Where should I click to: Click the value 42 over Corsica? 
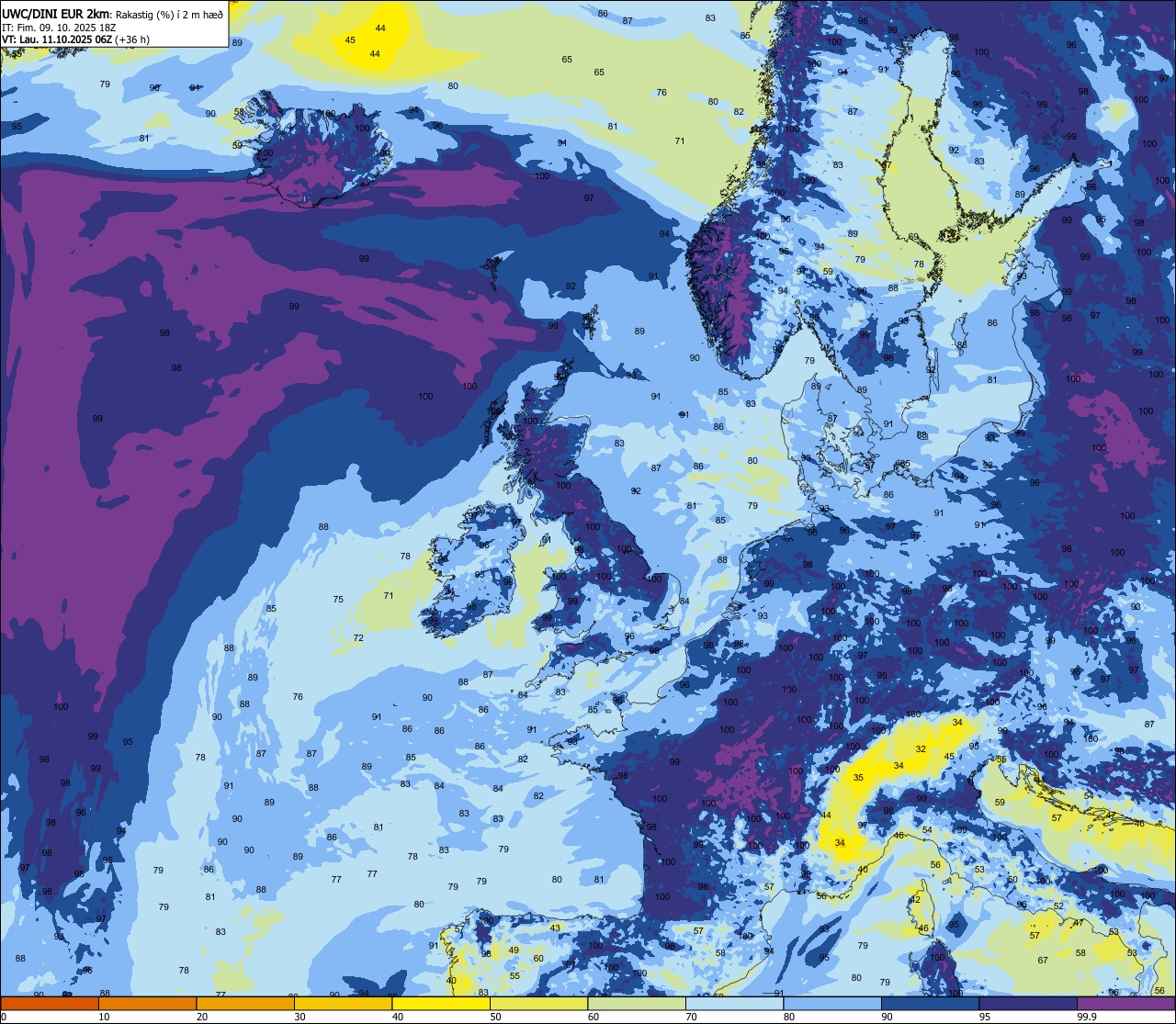(915, 900)
